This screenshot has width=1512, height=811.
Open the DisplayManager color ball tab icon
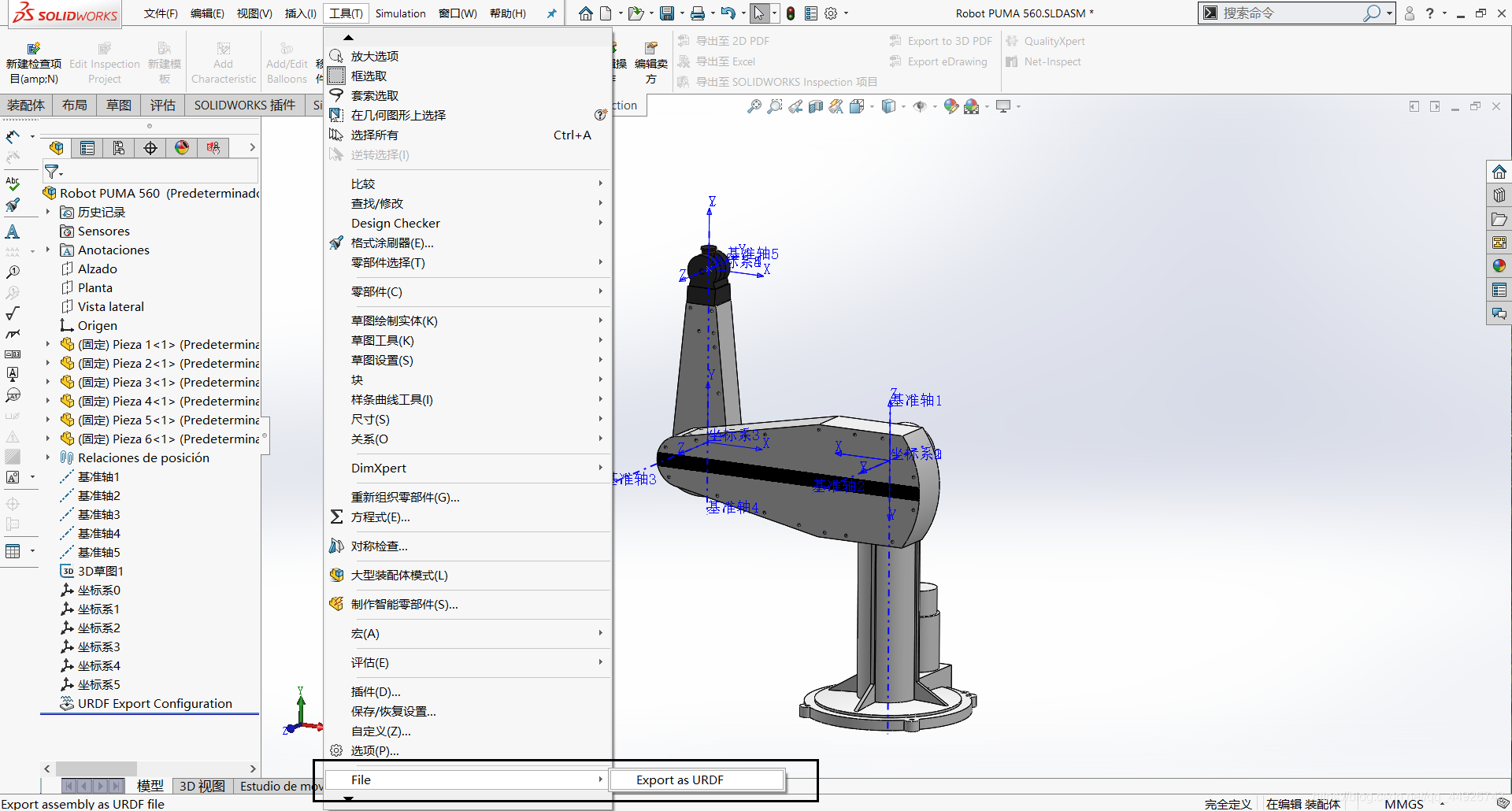coord(182,148)
